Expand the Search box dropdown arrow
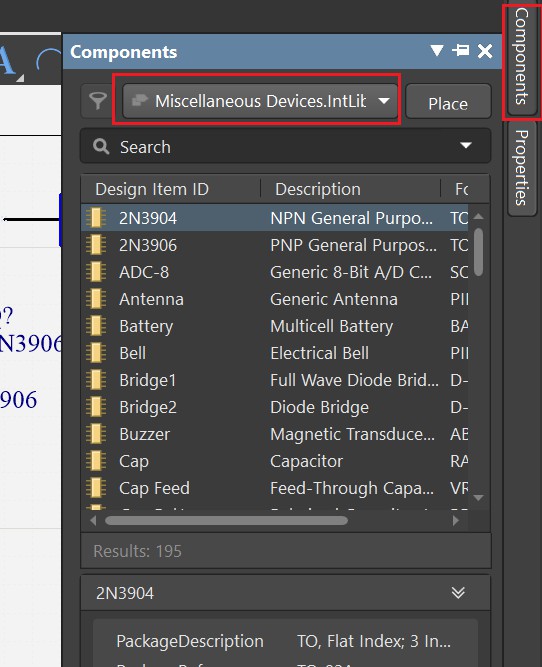This screenshot has width=542, height=667. [x=466, y=145]
